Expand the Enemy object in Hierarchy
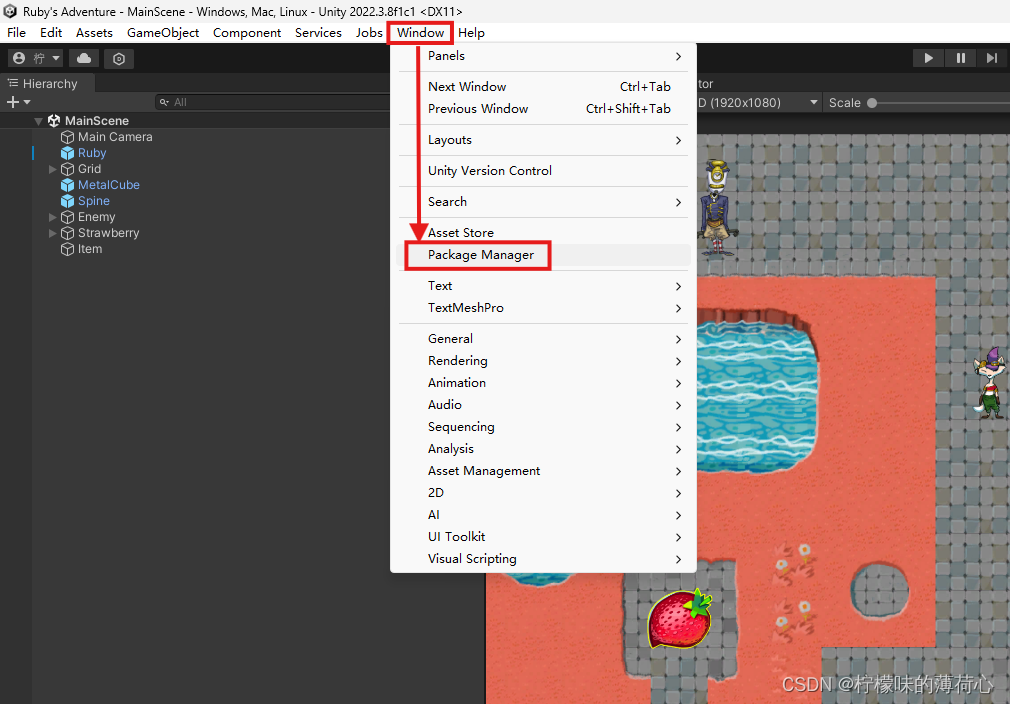Image resolution: width=1010 pixels, height=704 pixels. [x=52, y=216]
